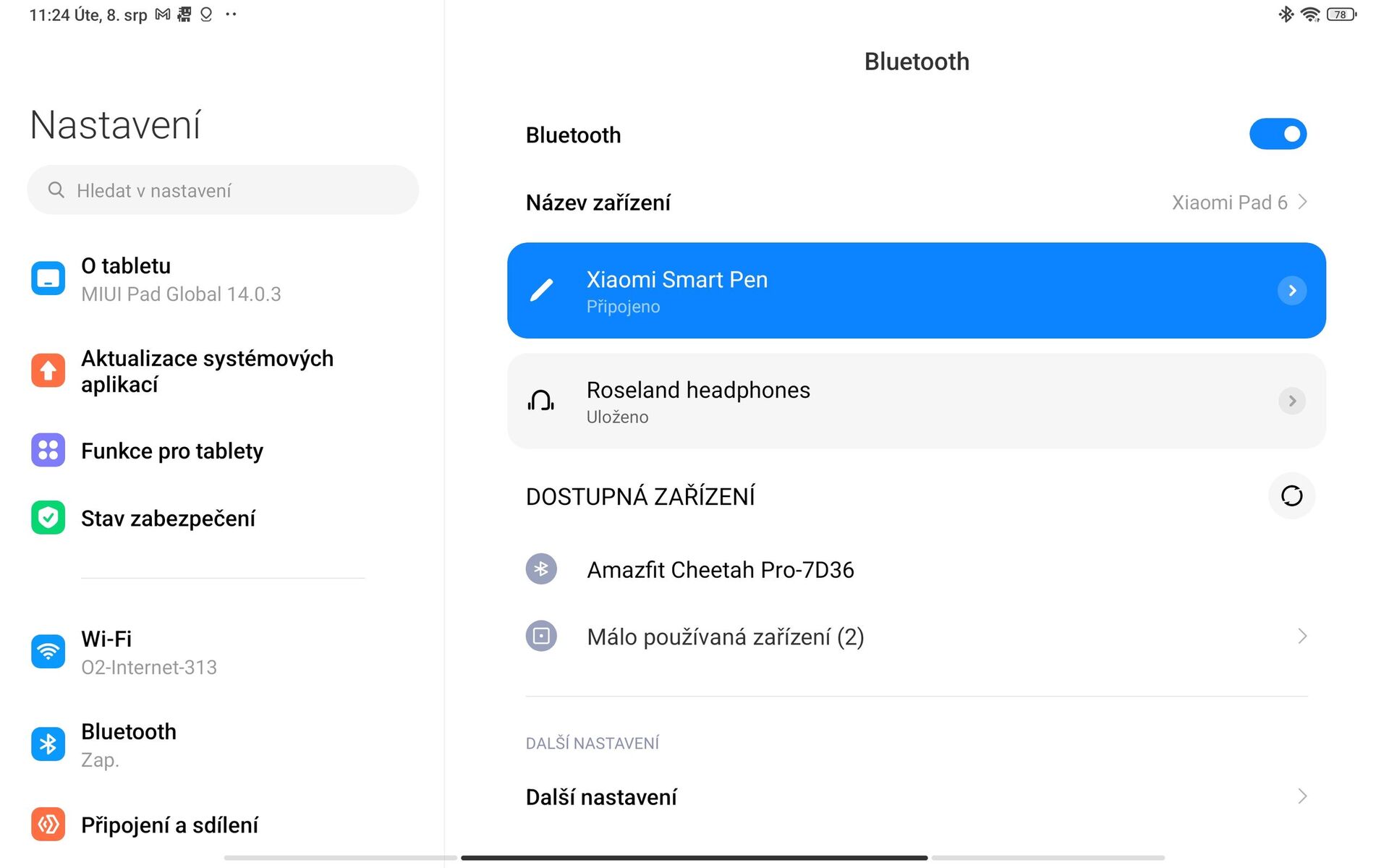Viewport: 1389px width, 868px height.
Task: Open Připojení a sdílení settings icon
Action: pyautogui.click(x=47, y=824)
